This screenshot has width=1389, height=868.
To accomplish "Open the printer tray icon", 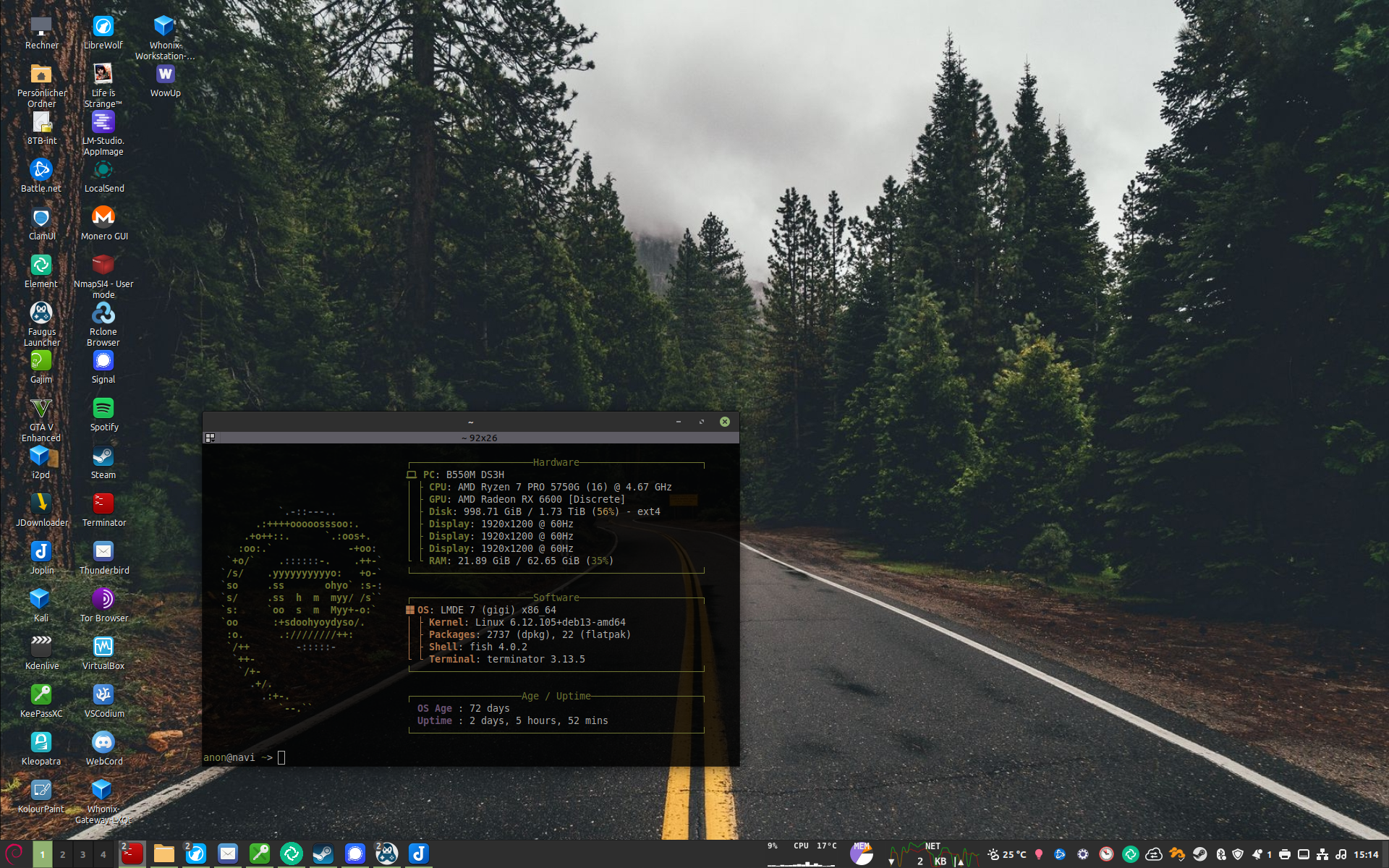I will click(x=1285, y=854).
